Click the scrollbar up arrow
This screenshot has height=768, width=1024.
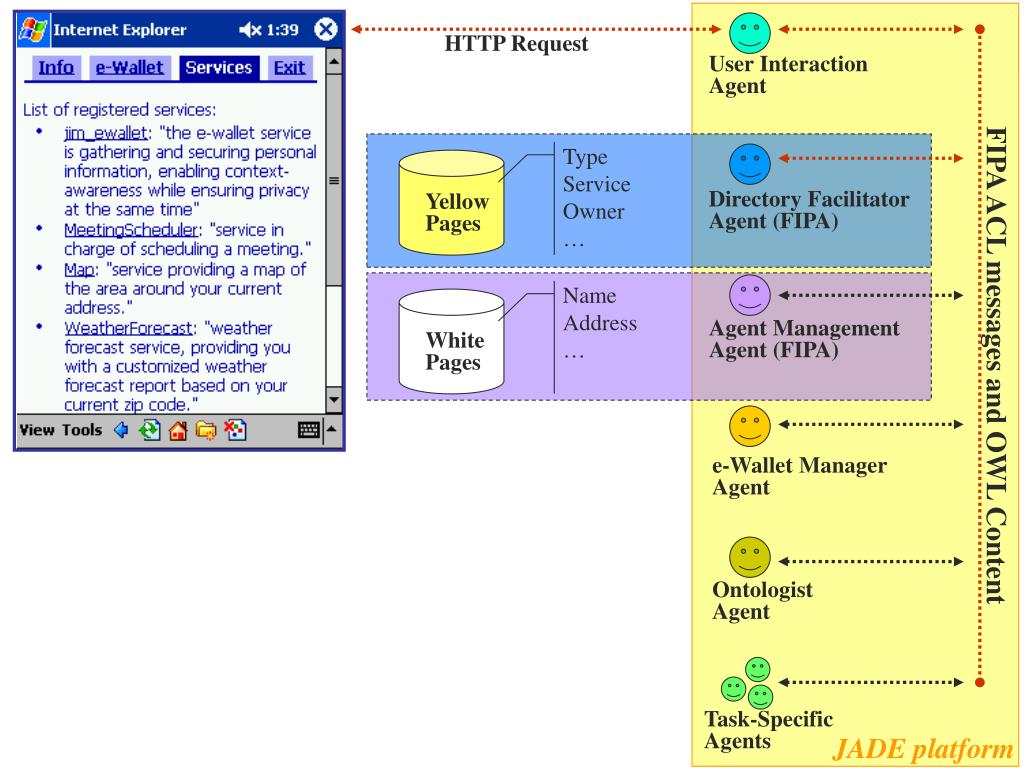(x=334, y=61)
